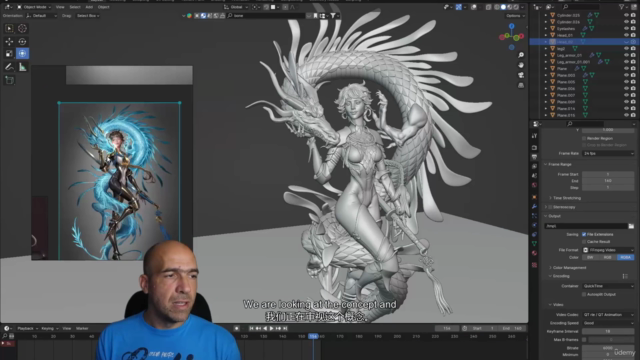The width and height of the screenshot is (640, 360).
Task: Hide Eyelashes object with its eye icon
Action: 626,29
